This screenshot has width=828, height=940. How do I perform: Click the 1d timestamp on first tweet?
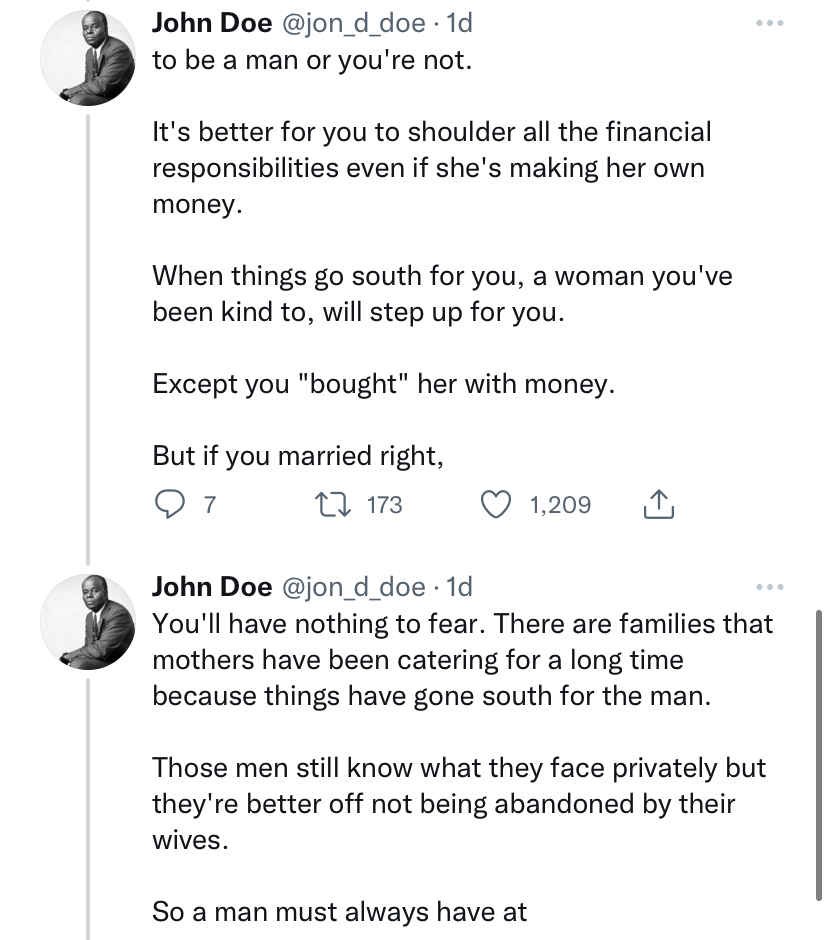click(x=457, y=22)
